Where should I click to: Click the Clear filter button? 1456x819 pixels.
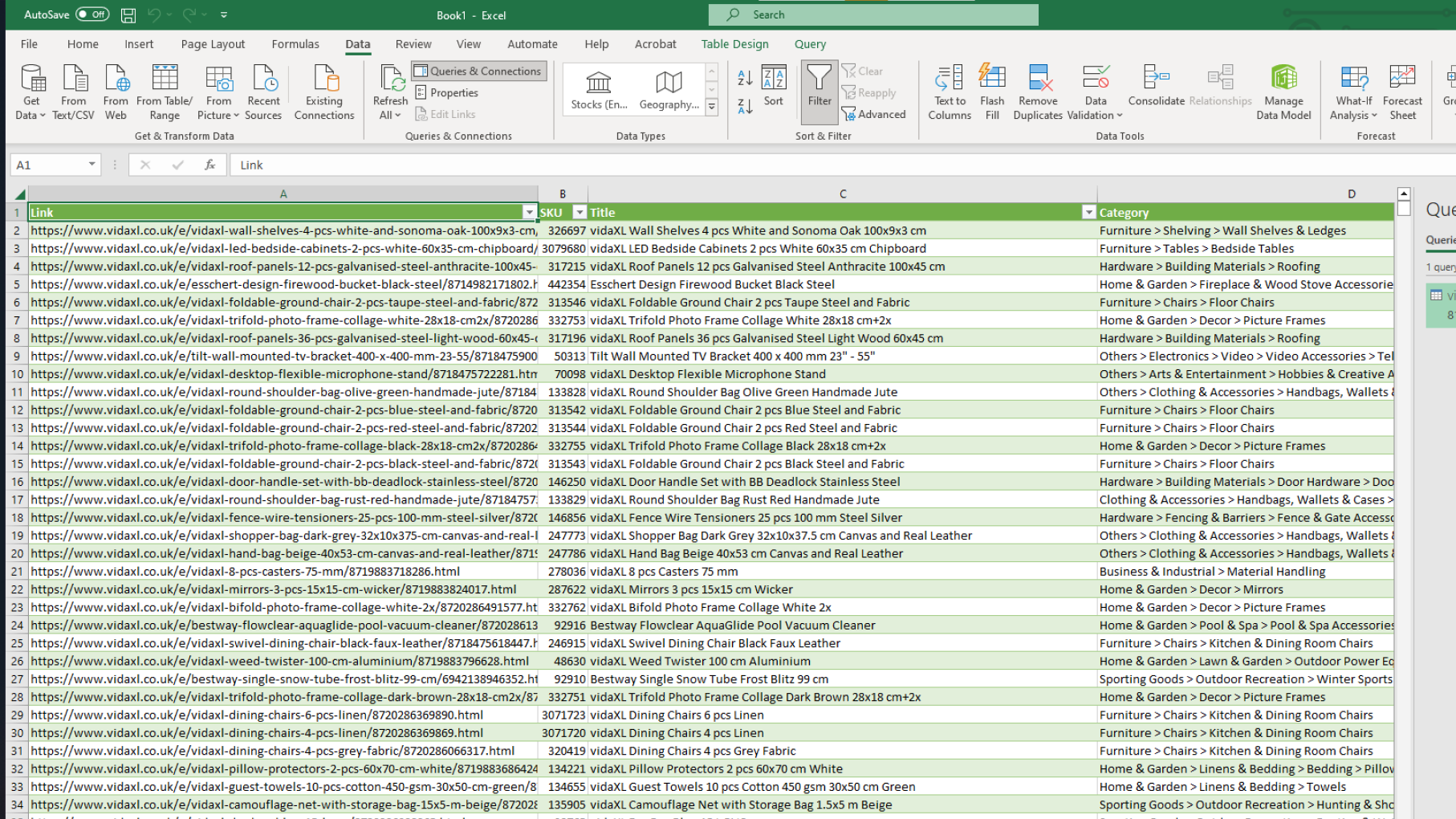(x=862, y=71)
